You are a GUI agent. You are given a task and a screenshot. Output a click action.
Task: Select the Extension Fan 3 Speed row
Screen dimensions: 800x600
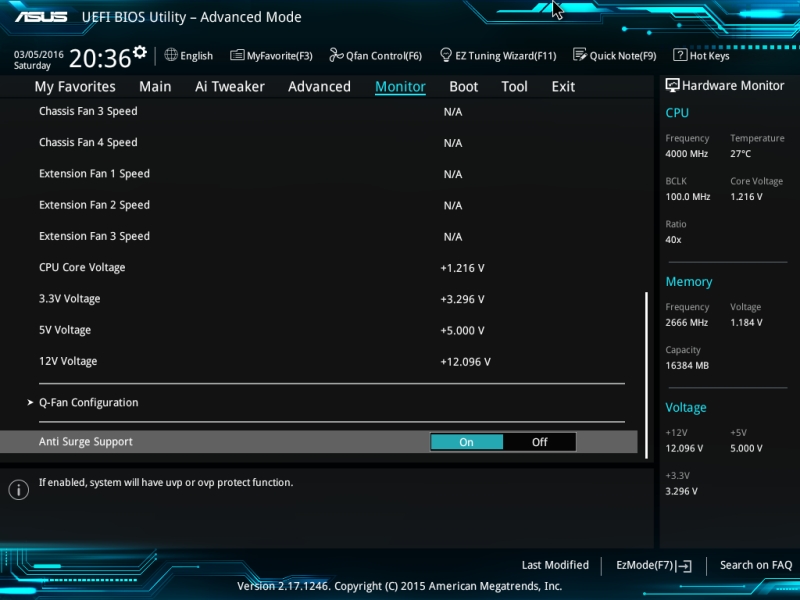pos(319,237)
